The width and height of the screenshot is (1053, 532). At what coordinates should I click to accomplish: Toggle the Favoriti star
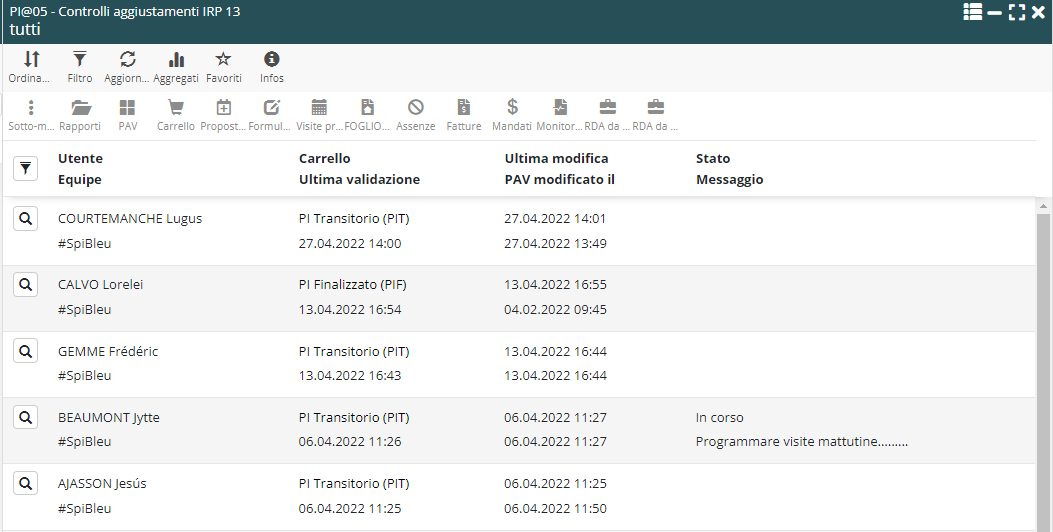click(x=224, y=67)
